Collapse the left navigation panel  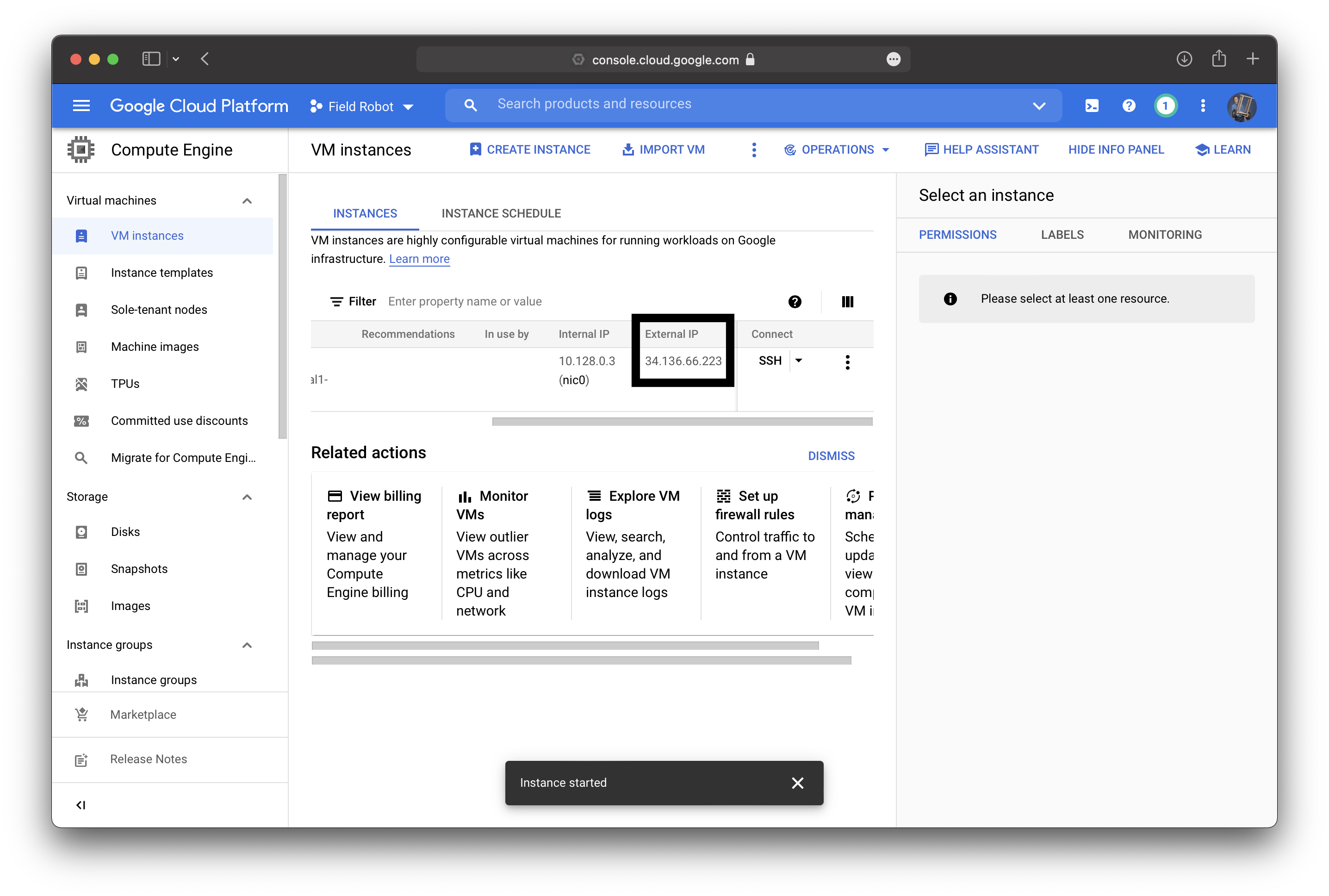pyautogui.click(x=81, y=805)
